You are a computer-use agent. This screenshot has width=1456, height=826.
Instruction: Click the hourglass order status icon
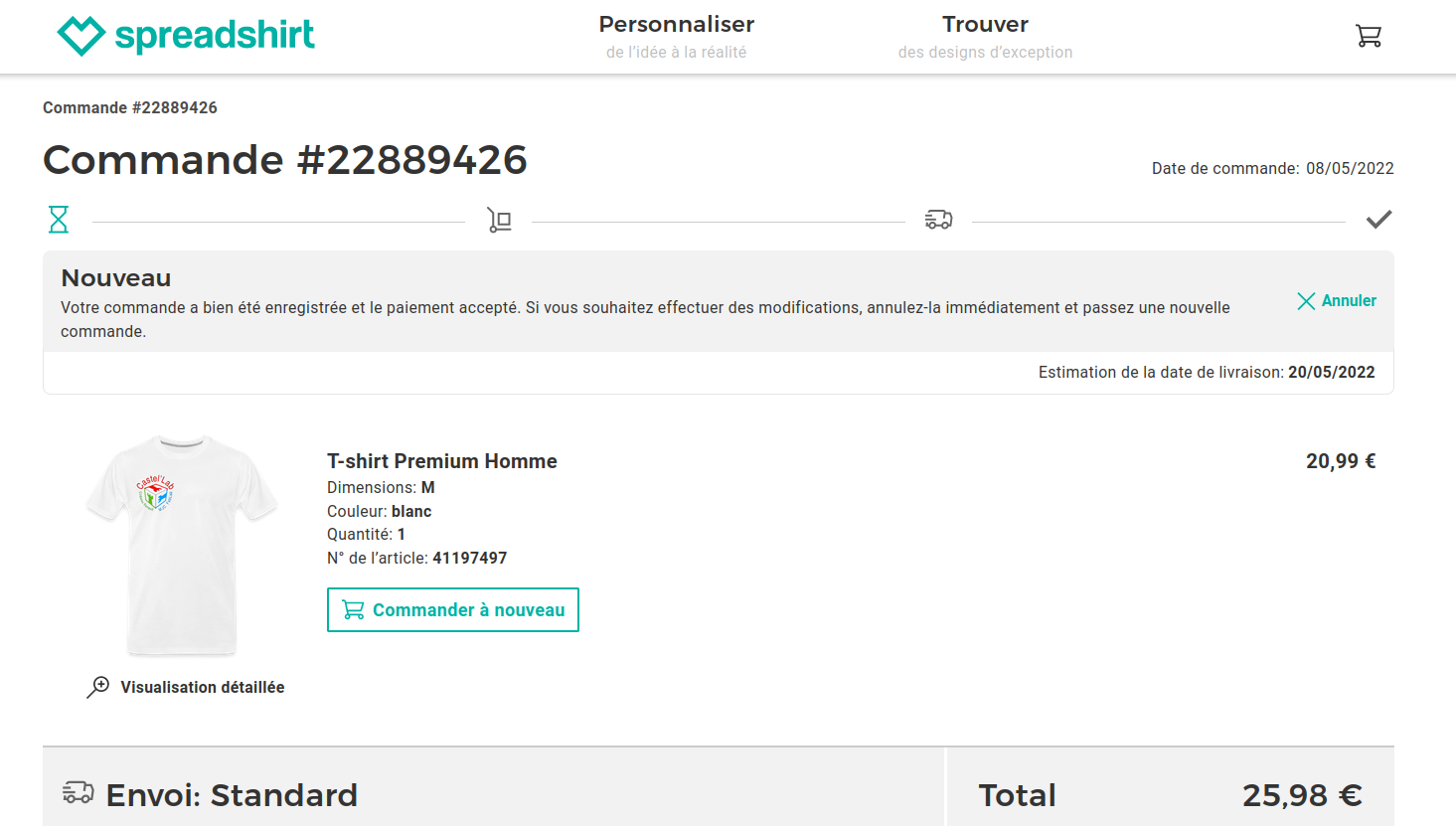(59, 220)
